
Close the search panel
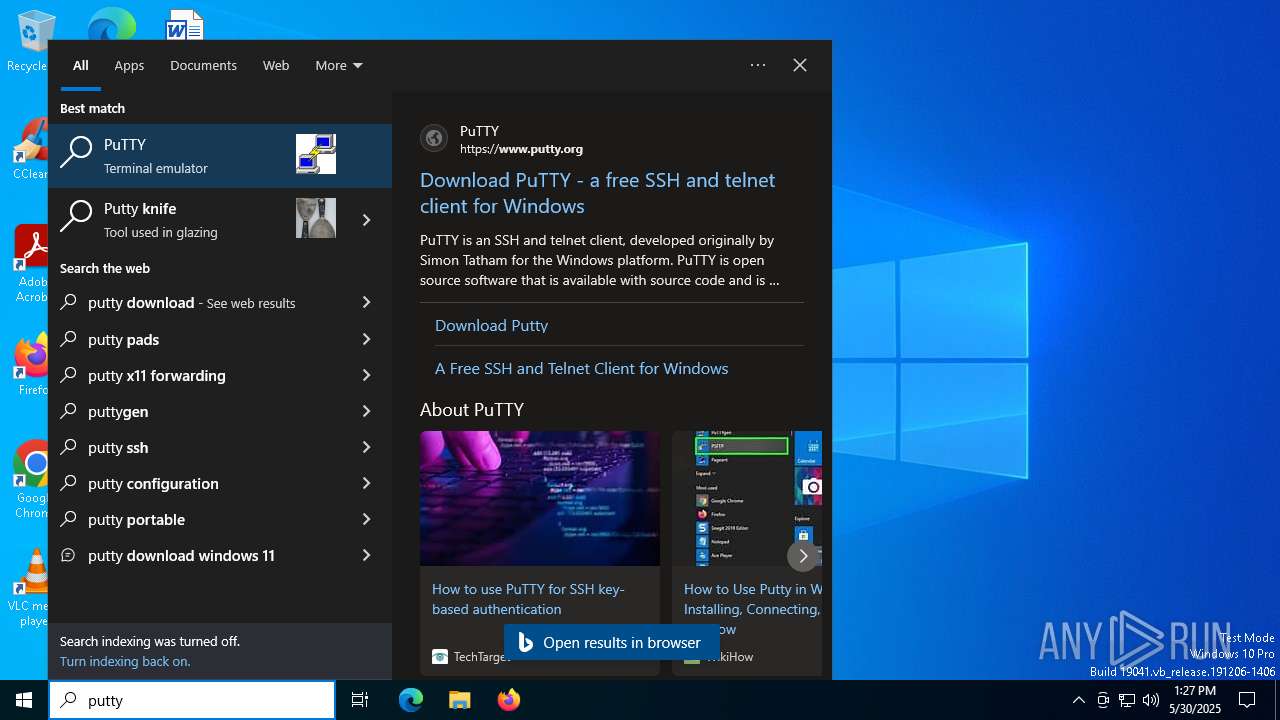tap(800, 65)
